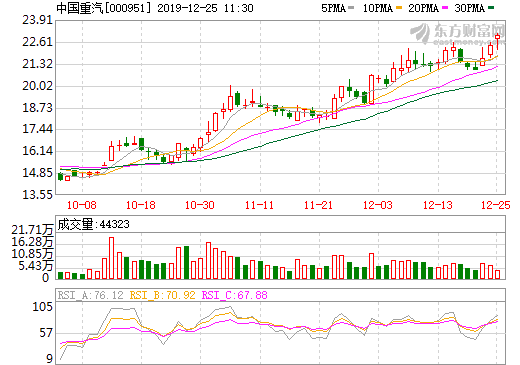The width and height of the screenshot is (520, 365).
Task: Select the 11-21 date label
Action: (318, 205)
